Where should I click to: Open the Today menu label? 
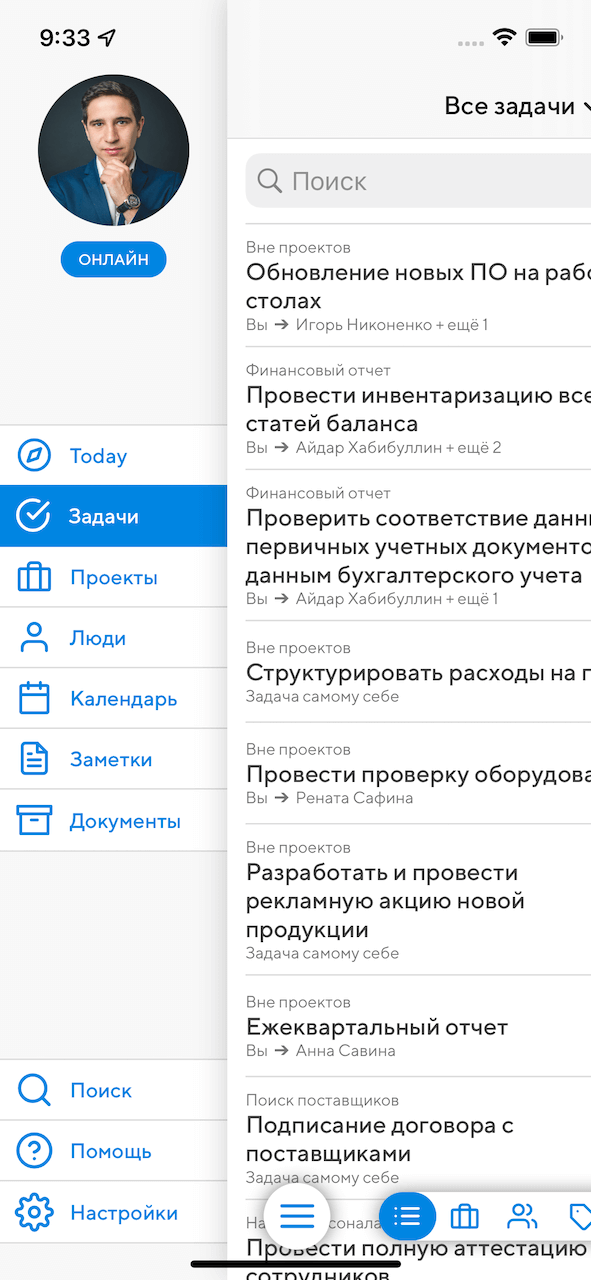[x=98, y=456]
